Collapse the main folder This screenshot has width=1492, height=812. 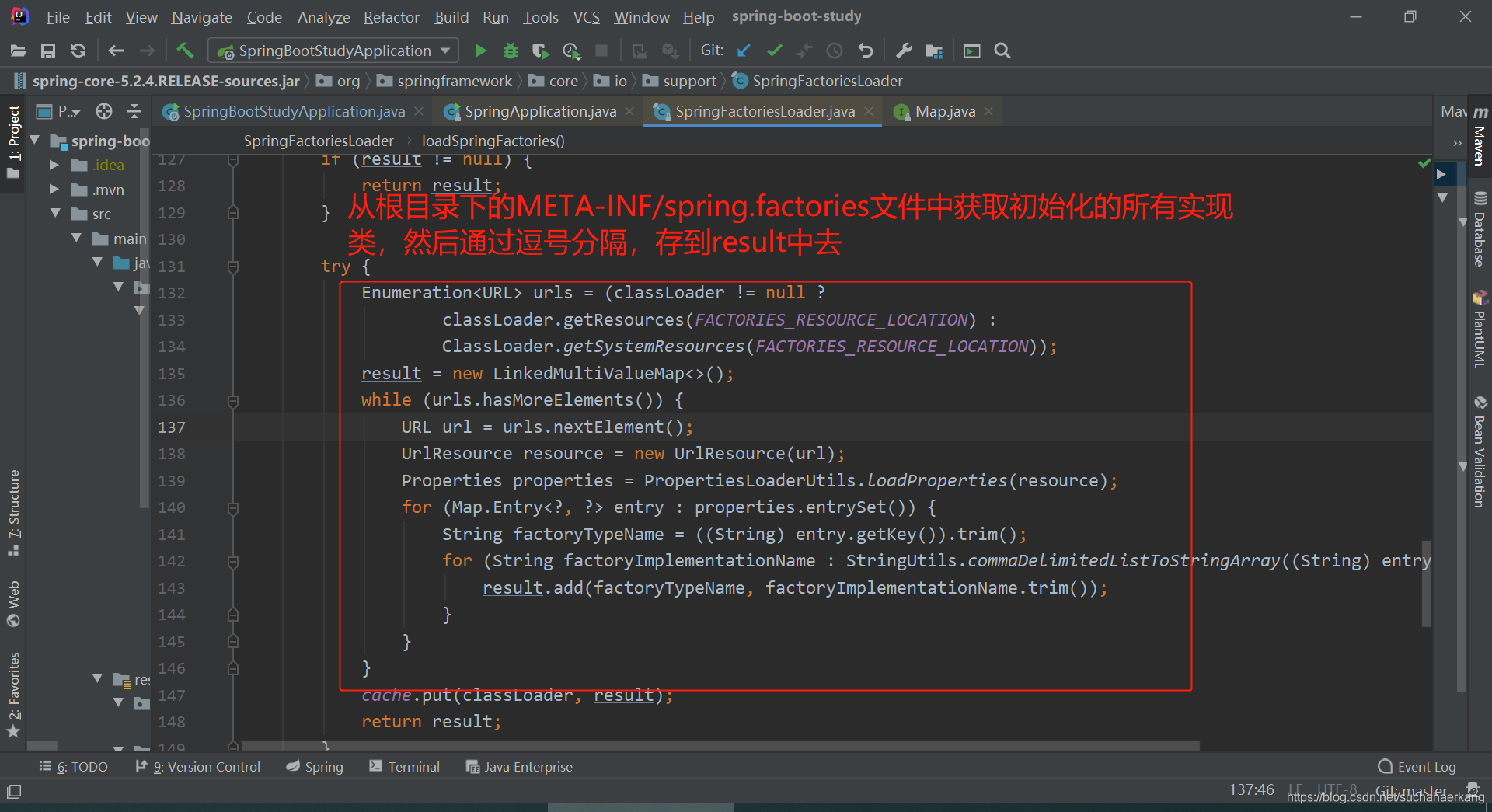tap(76, 238)
